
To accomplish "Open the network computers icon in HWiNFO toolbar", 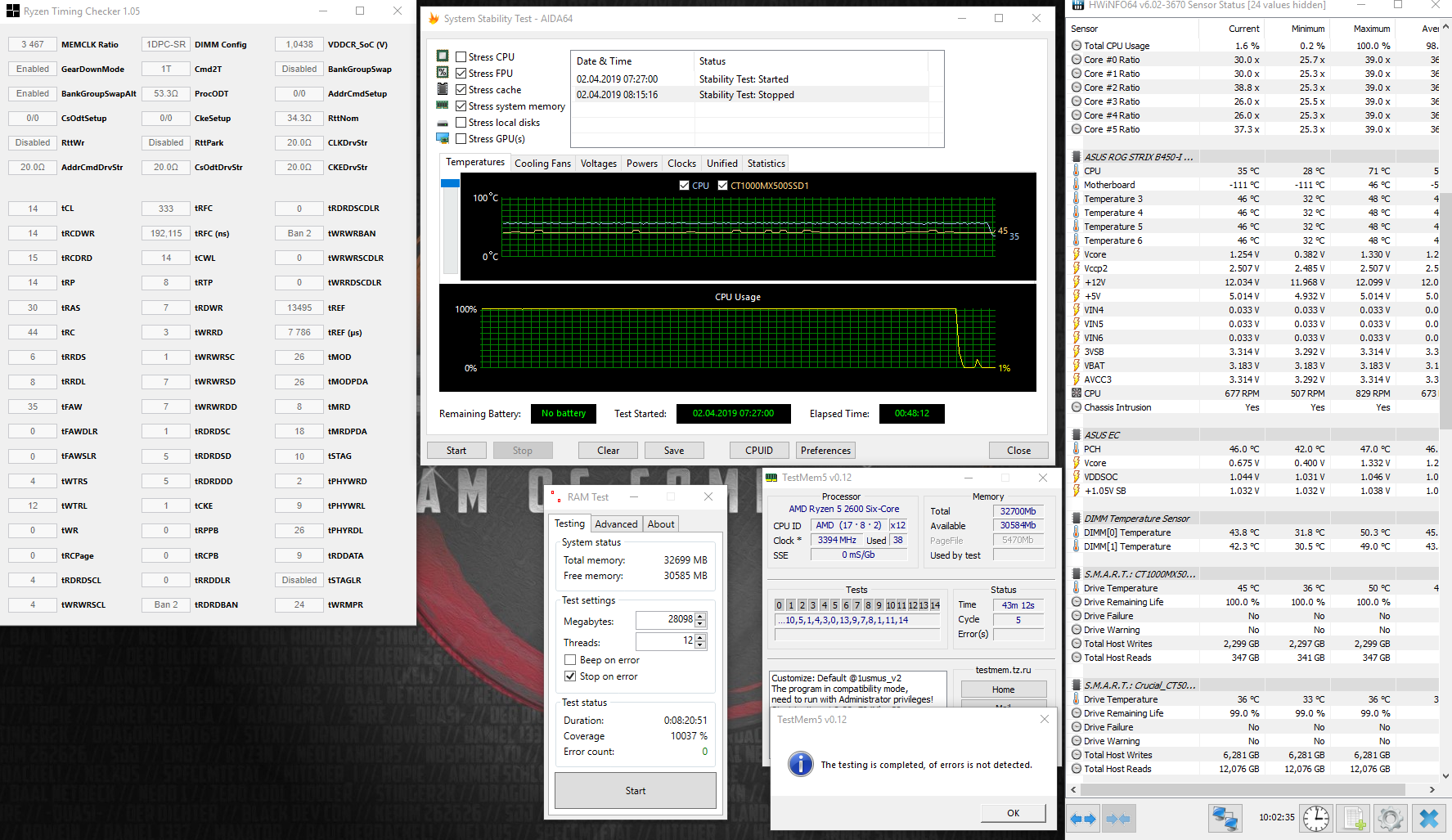I will coord(1225,819).
